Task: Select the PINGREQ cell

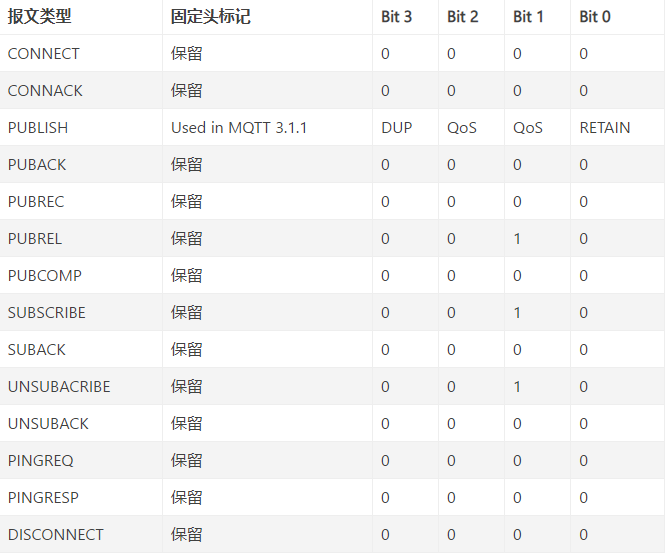Action: pos(41,461)
